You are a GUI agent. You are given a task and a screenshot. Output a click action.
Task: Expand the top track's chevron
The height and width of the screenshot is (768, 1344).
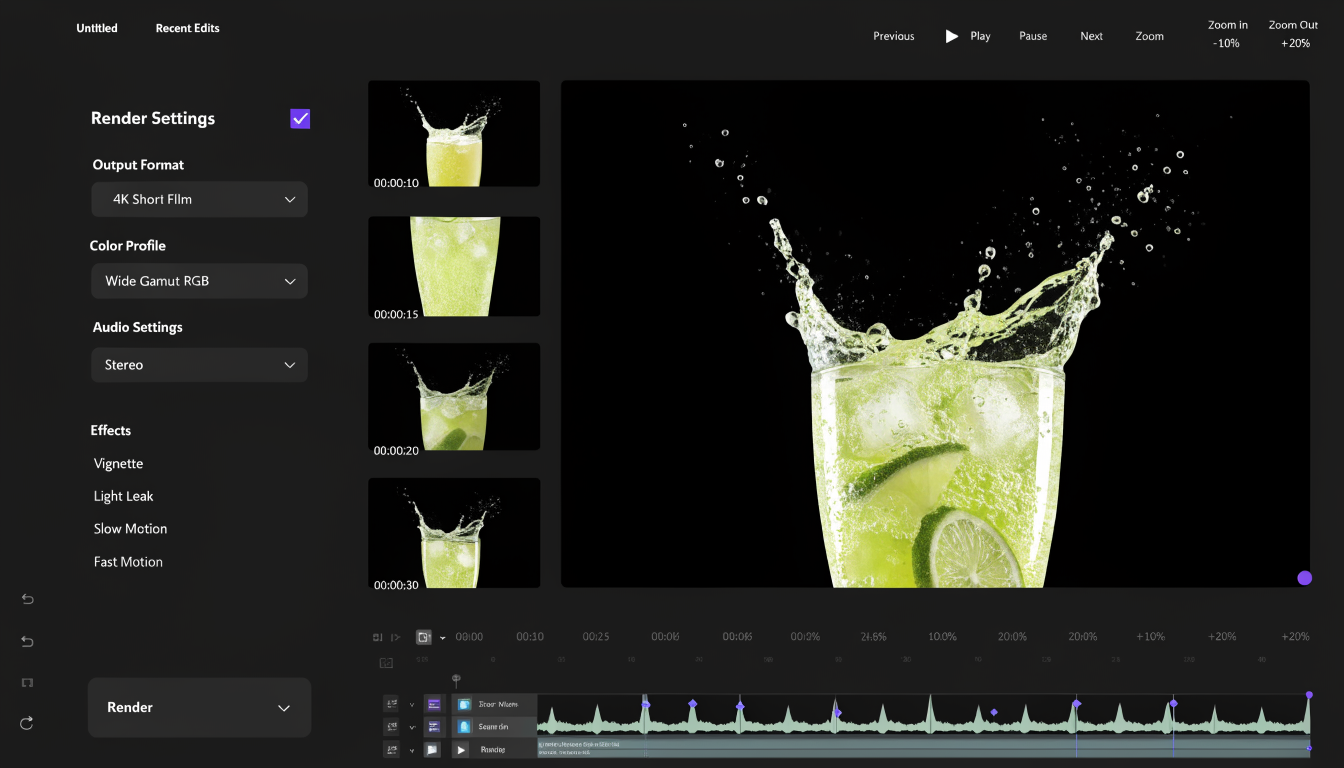pos(412,705)
